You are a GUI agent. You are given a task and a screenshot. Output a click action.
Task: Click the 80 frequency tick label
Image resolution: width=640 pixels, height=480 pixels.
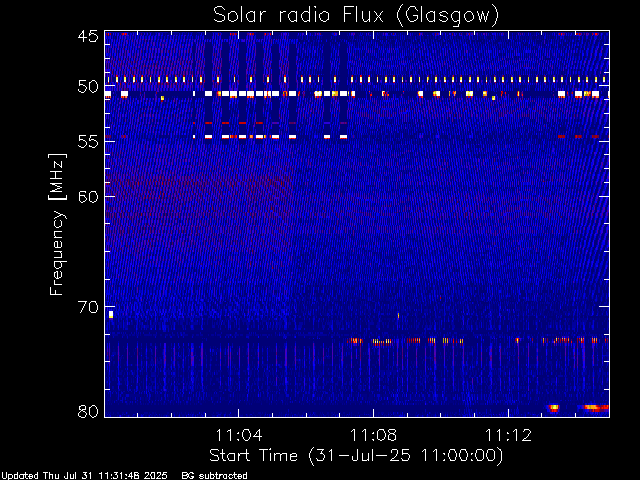click(88, 411)
